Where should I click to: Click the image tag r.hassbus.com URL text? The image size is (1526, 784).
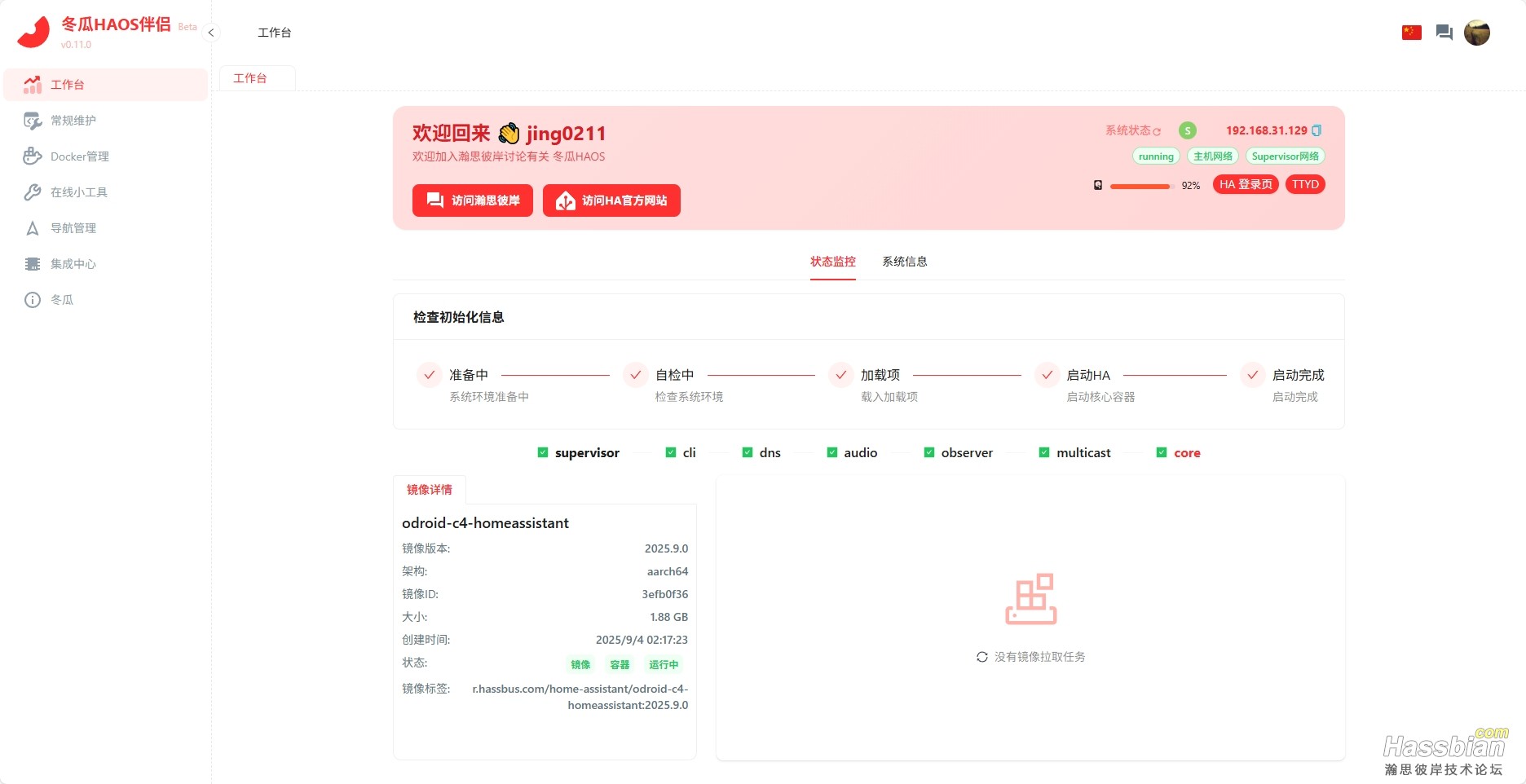click(580, 697)
